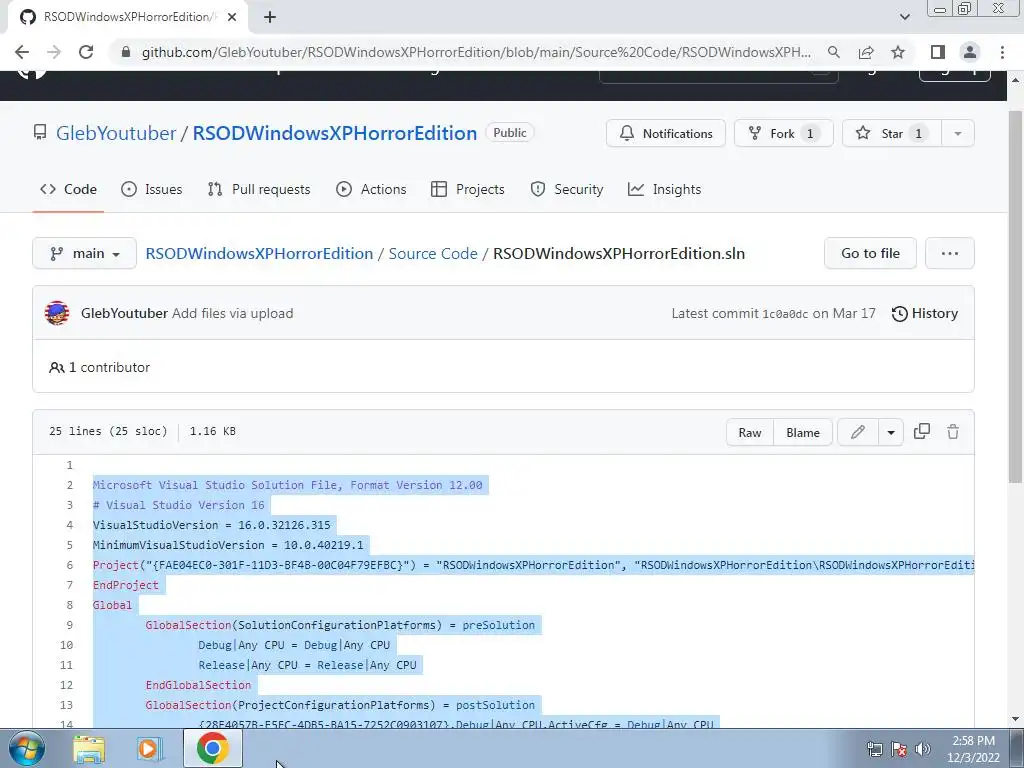The width and height of the screenshot is (1024, 768).
Task: Click the 'Global' code line
Action: point(112,605)
